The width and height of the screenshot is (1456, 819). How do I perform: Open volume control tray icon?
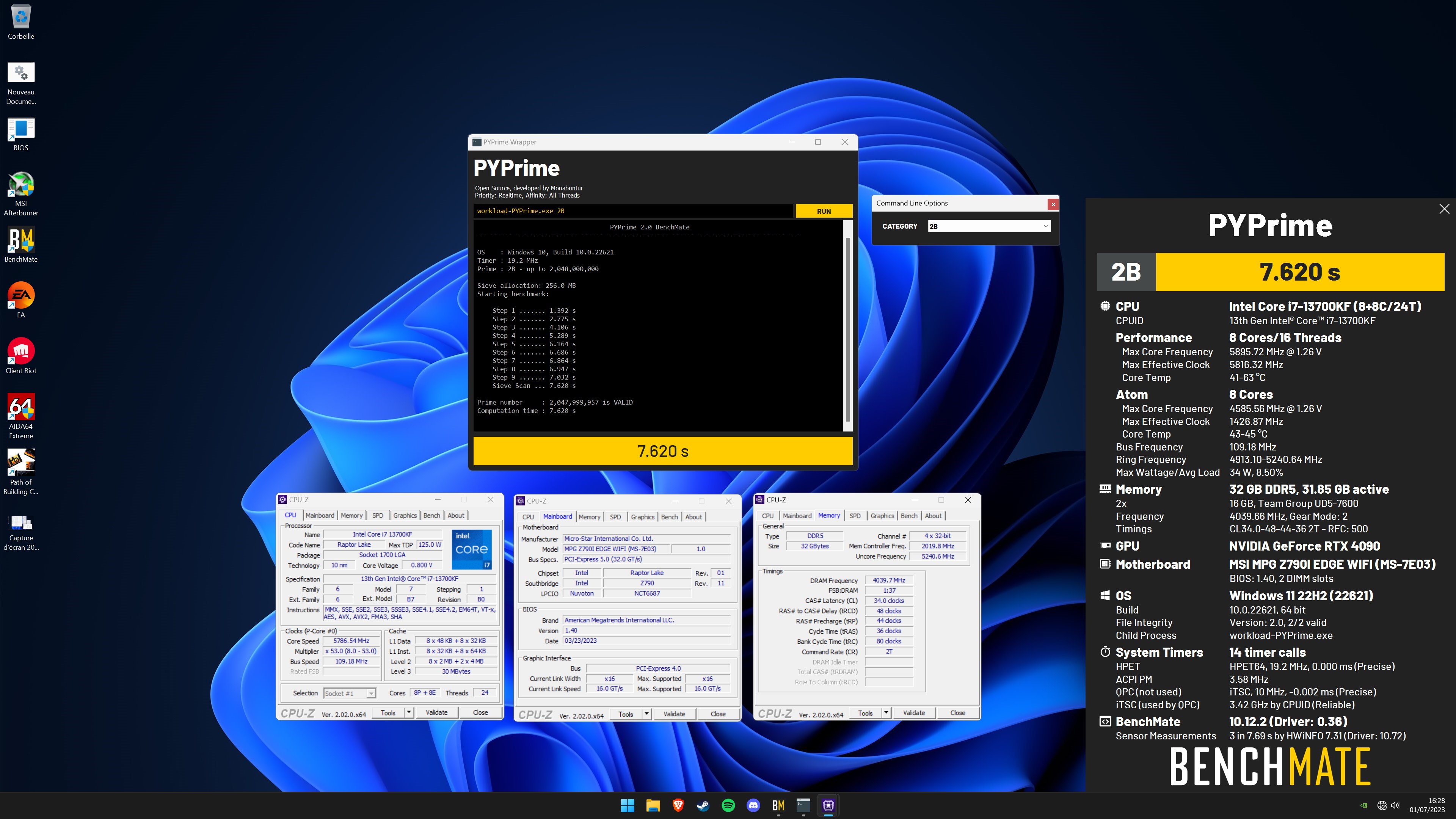tap(1395, 805)
